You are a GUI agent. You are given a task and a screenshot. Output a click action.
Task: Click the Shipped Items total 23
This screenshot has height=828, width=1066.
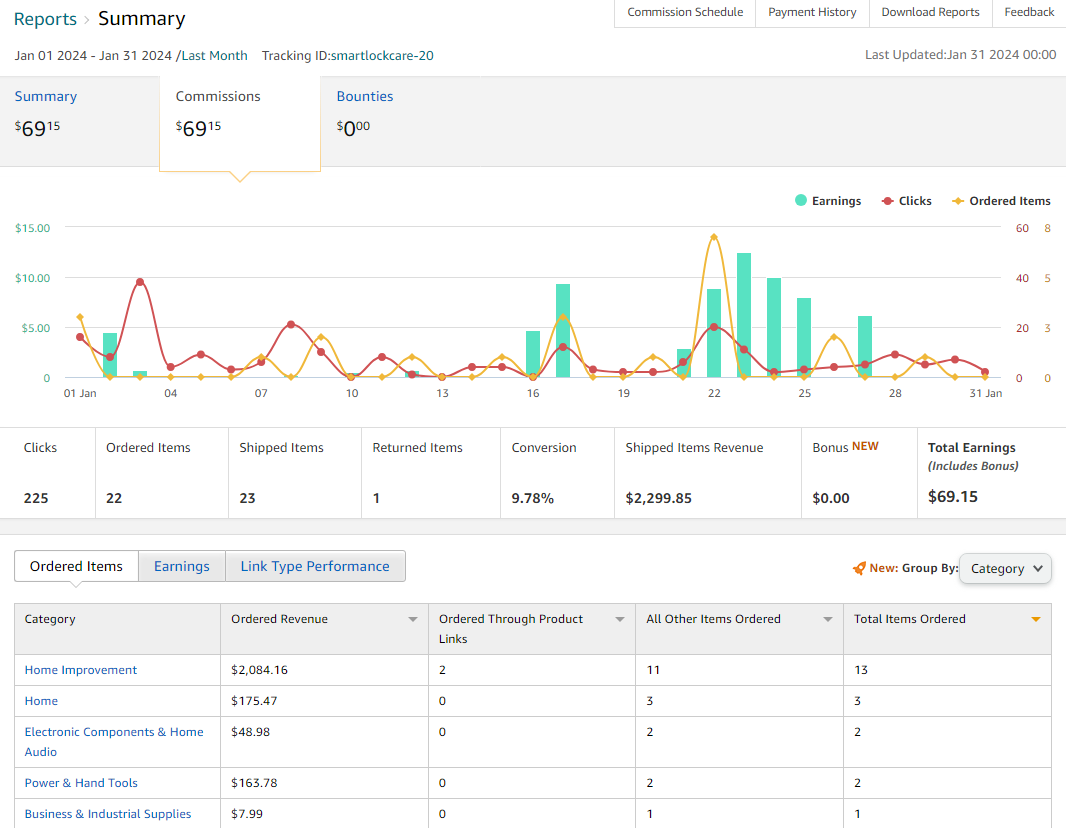click(247, 498)
